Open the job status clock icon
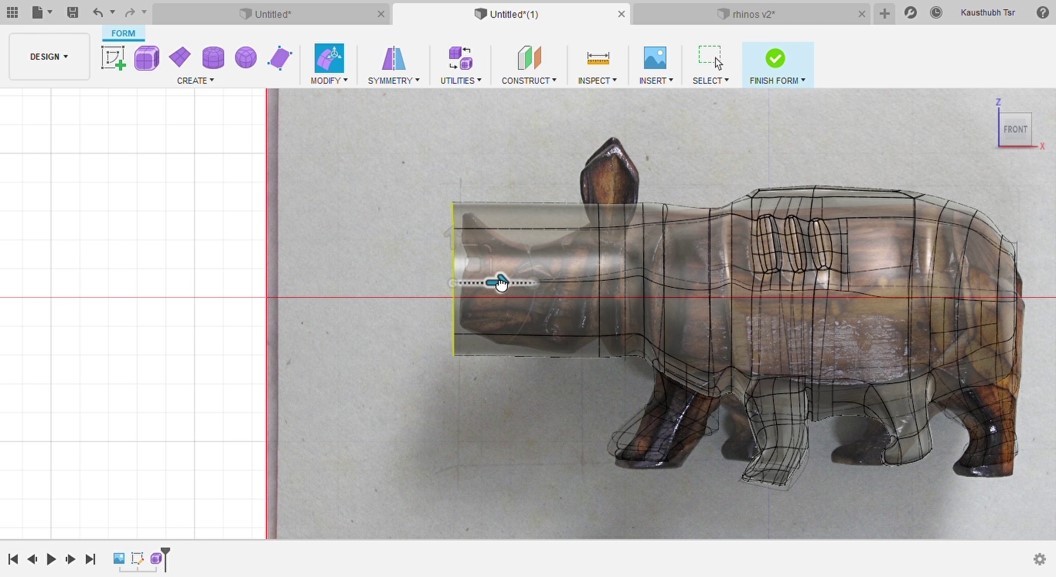1056x577 pixels. (935, 13)
